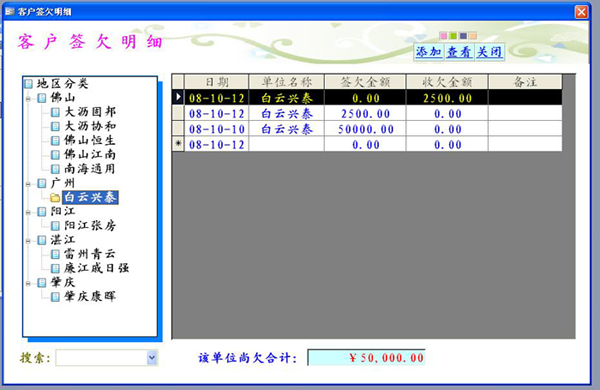Viewport: 600px width, 390px height.
Task: Click the 50000.00 签欠金额 cell
Action: point(365,129)
